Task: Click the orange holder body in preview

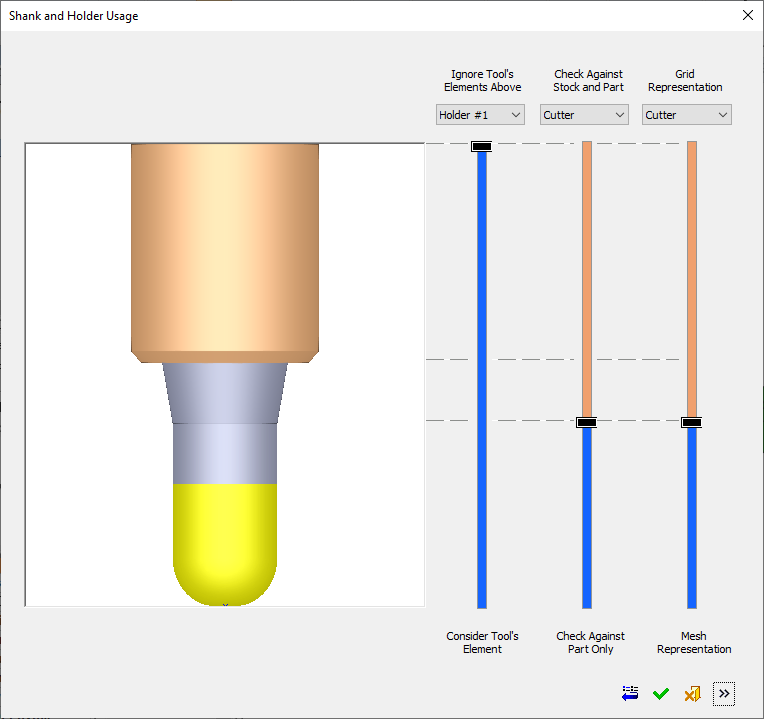Action: point(225,252)
